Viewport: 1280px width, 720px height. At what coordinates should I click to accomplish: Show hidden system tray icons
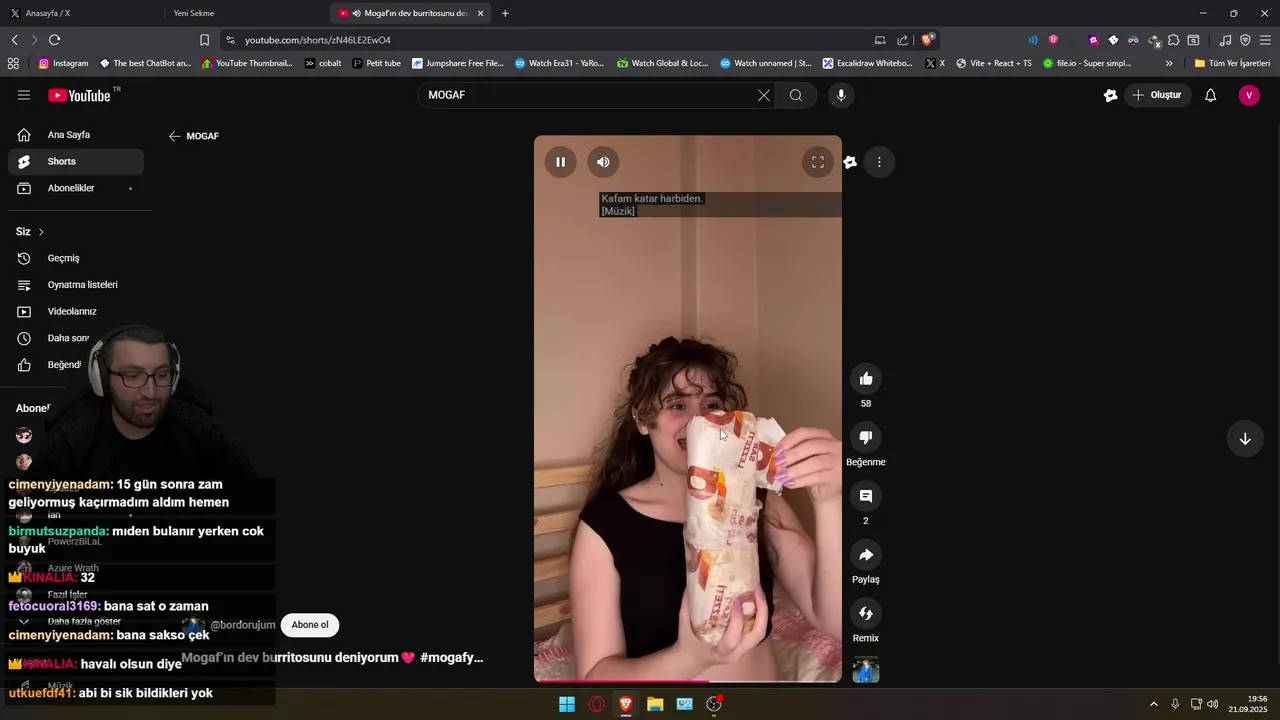(1153, 704)
